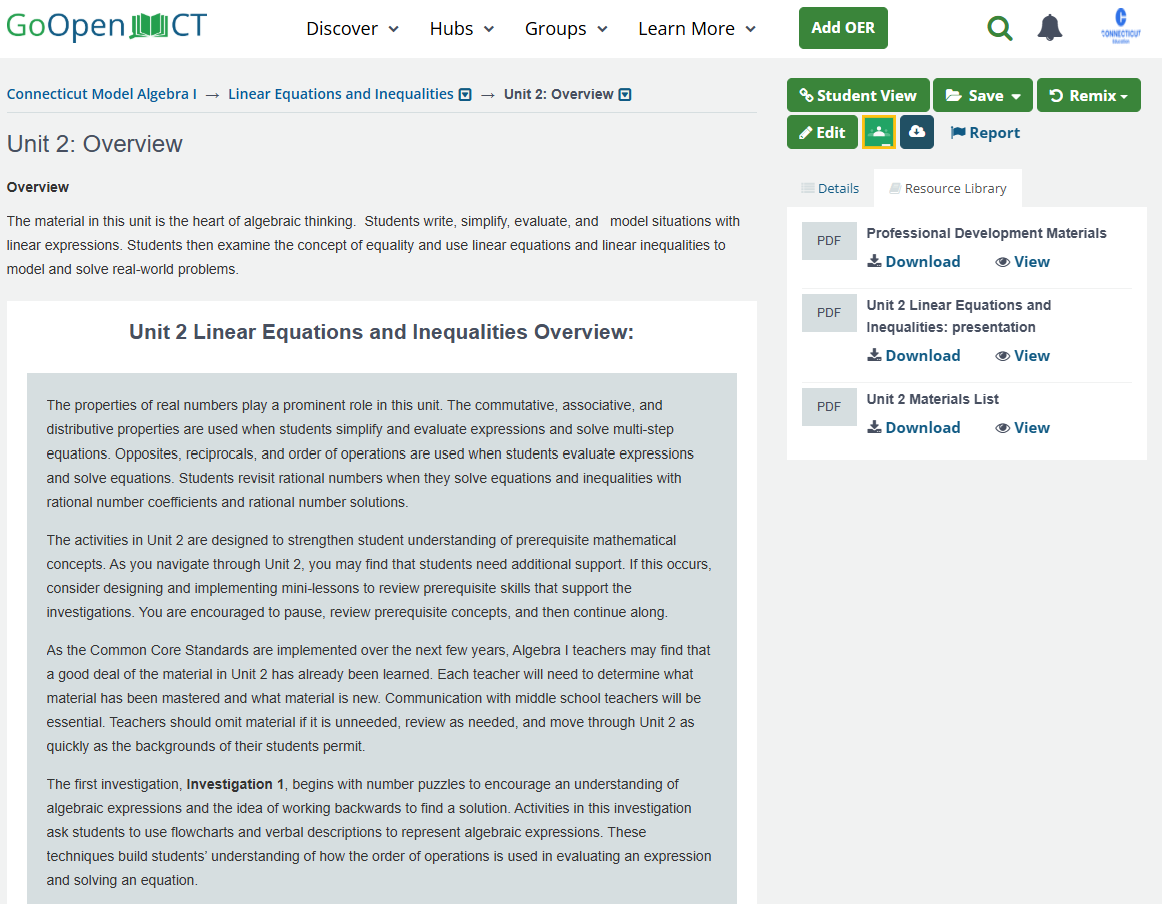Download Unit 2 Materials List

[x=914, y=428]
